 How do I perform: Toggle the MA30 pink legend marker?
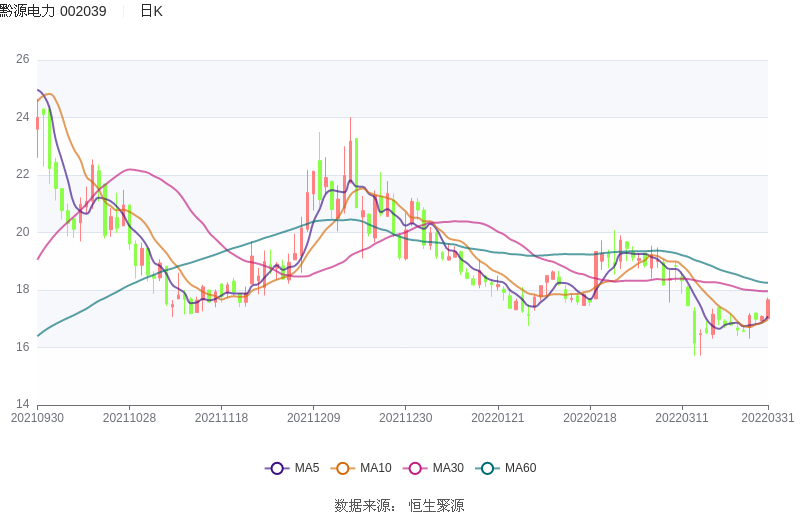tap(414, 468)
